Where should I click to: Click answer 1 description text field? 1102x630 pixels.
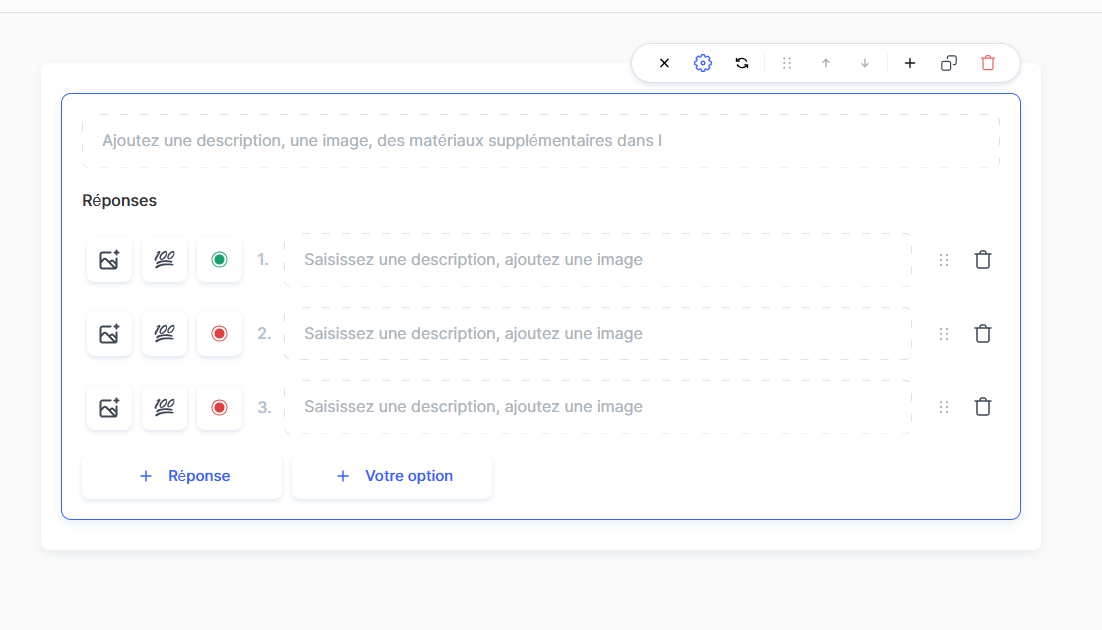coord(597,260)
